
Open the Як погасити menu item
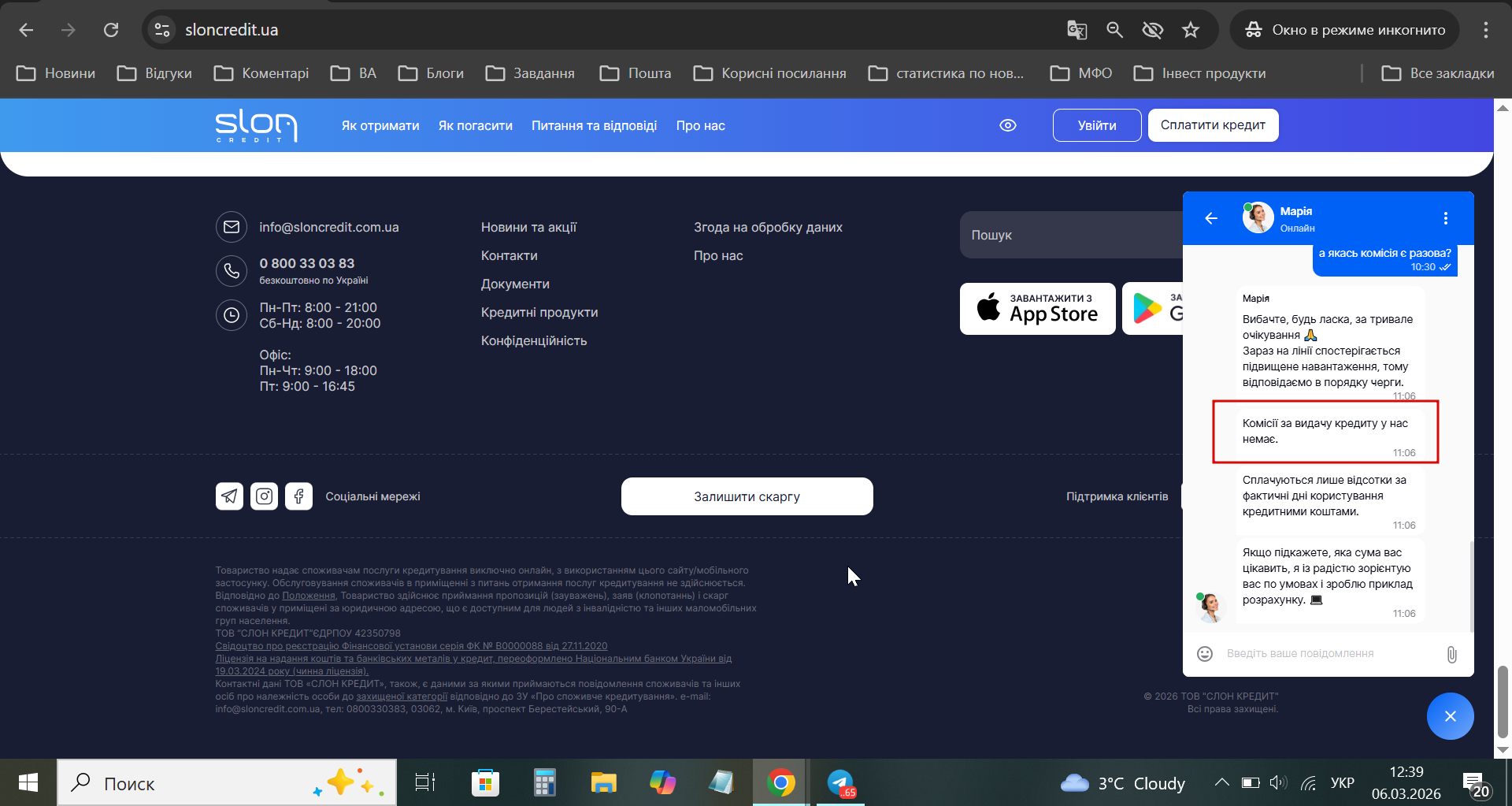tap(476, 125)
